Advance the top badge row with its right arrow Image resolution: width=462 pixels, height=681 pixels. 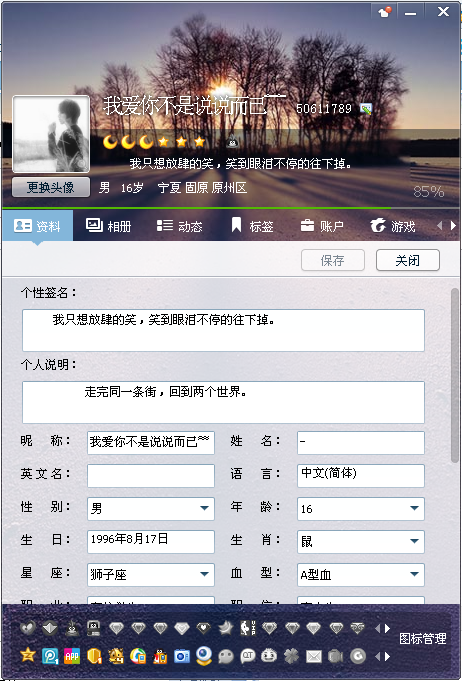coord(387,628)
